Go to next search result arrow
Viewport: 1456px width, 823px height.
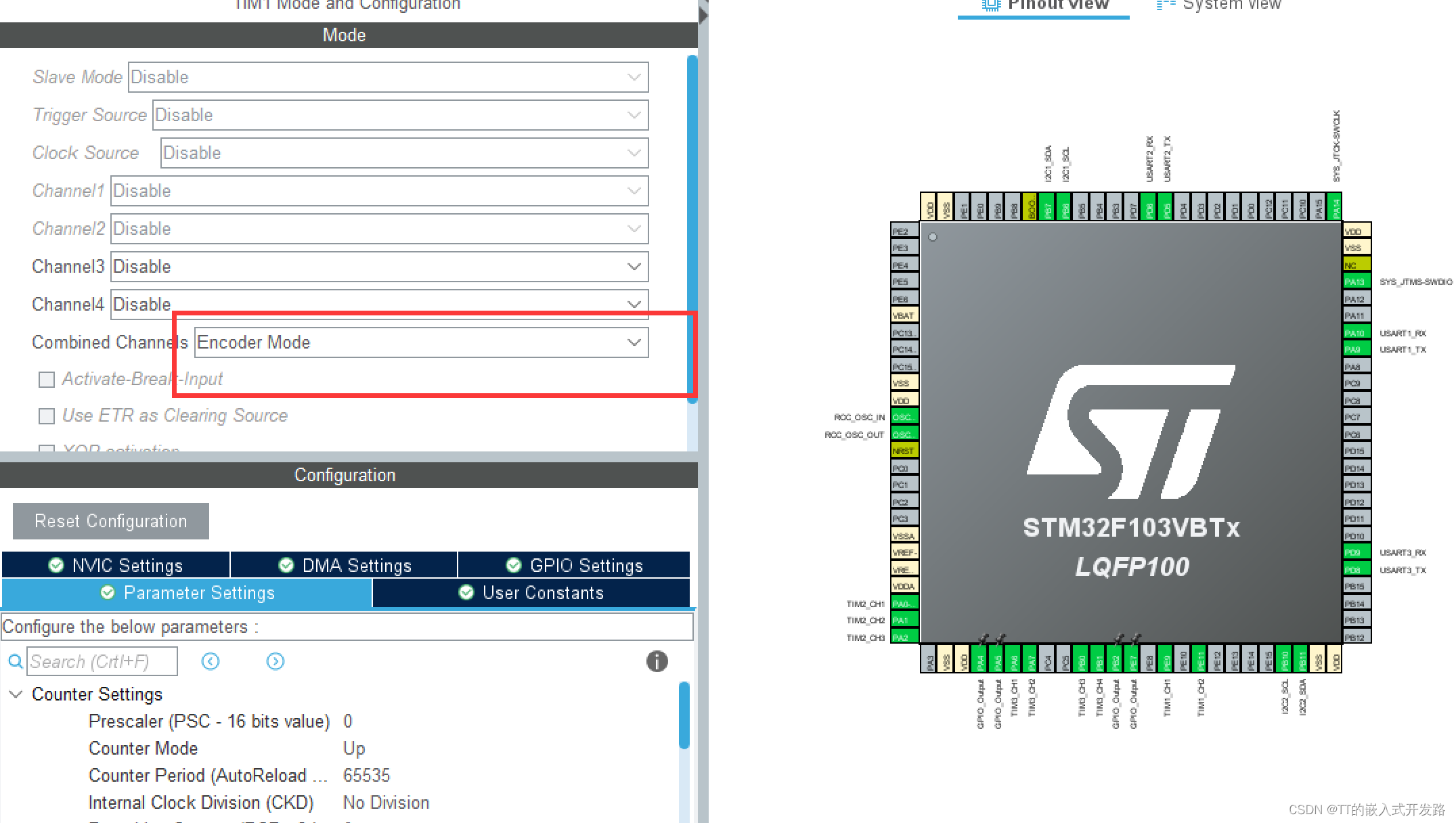tap(275, 661)
